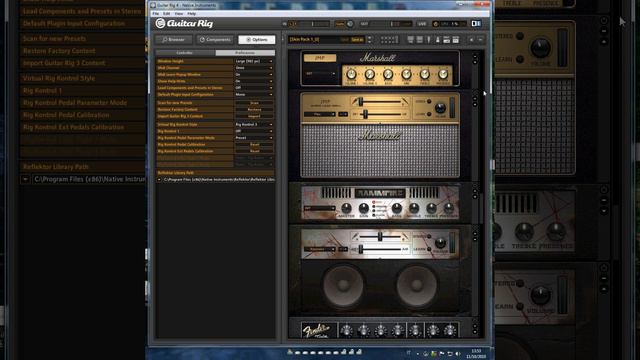Click the Marshall cabinet Volume knob
The width and height of the screenshot is (640, 360).
point(440,108)
